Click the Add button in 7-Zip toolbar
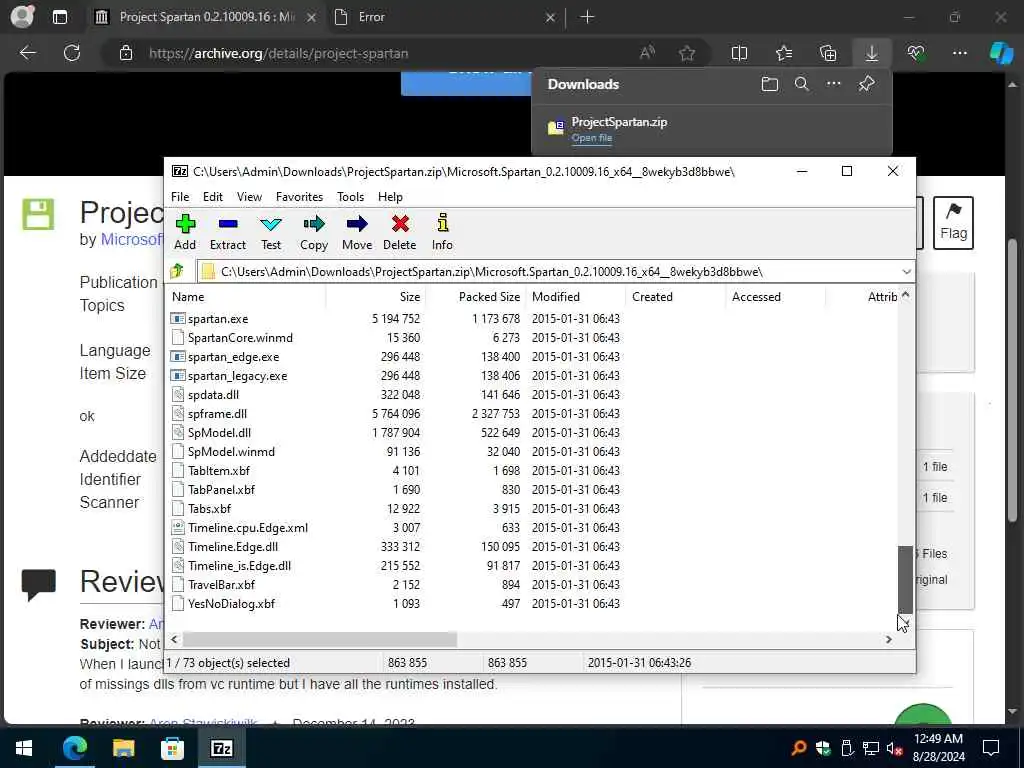The image size is (1024, 768). click(185, 232)
